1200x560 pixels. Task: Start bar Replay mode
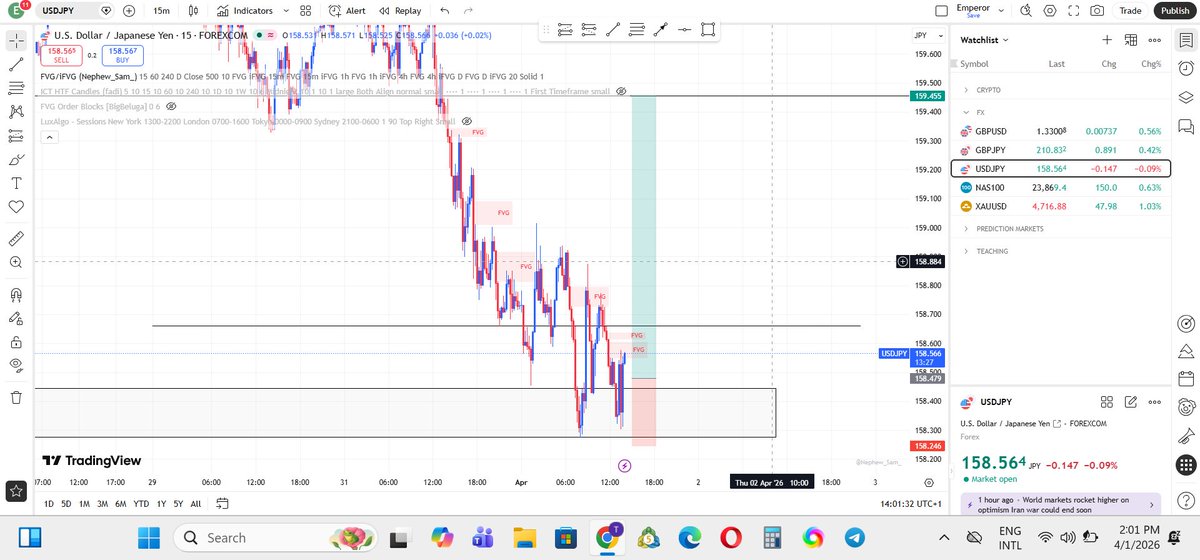pyautogui.click(x=399, y=11)
